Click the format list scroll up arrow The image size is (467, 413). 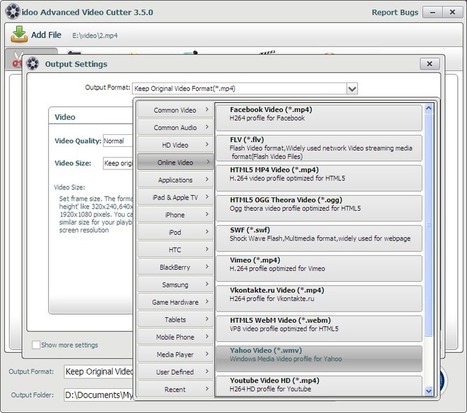[429, 108]
